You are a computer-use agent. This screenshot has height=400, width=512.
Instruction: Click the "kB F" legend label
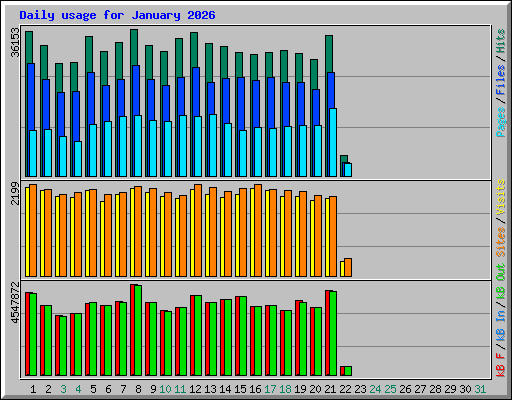501,365
